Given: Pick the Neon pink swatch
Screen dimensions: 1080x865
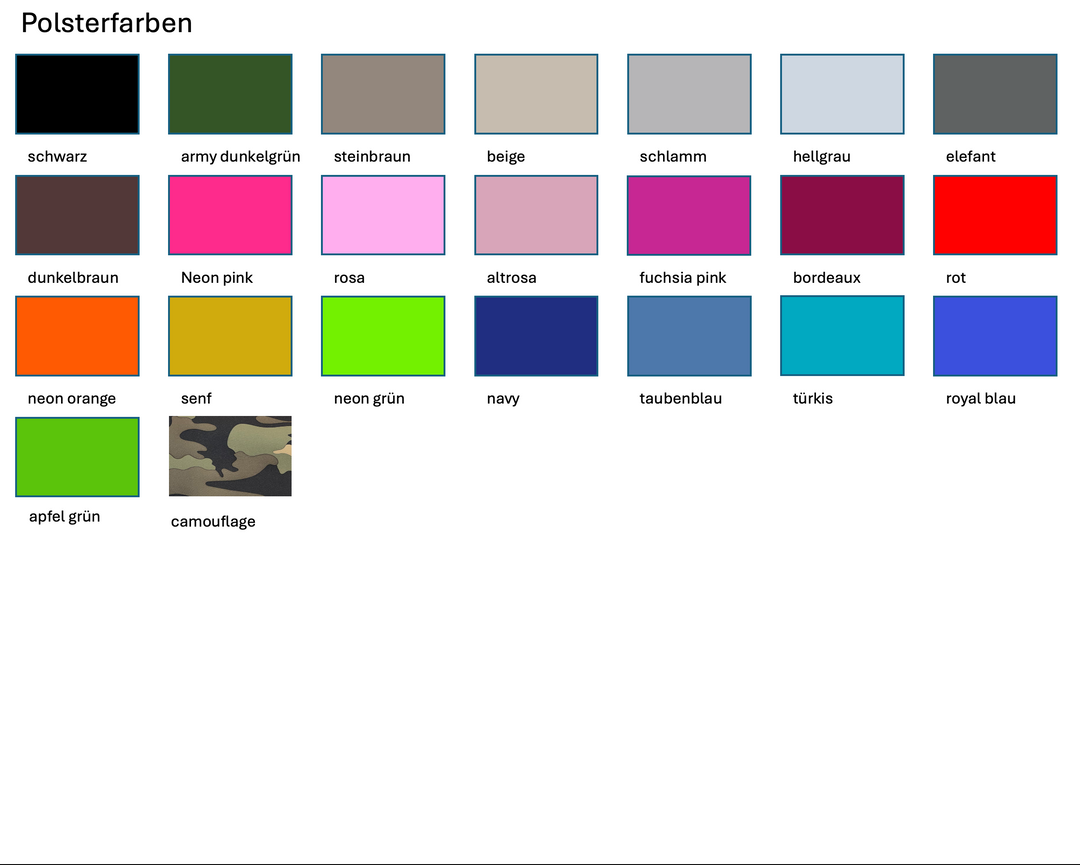Looking at the screenshot, I should click(x=230, y=215).
